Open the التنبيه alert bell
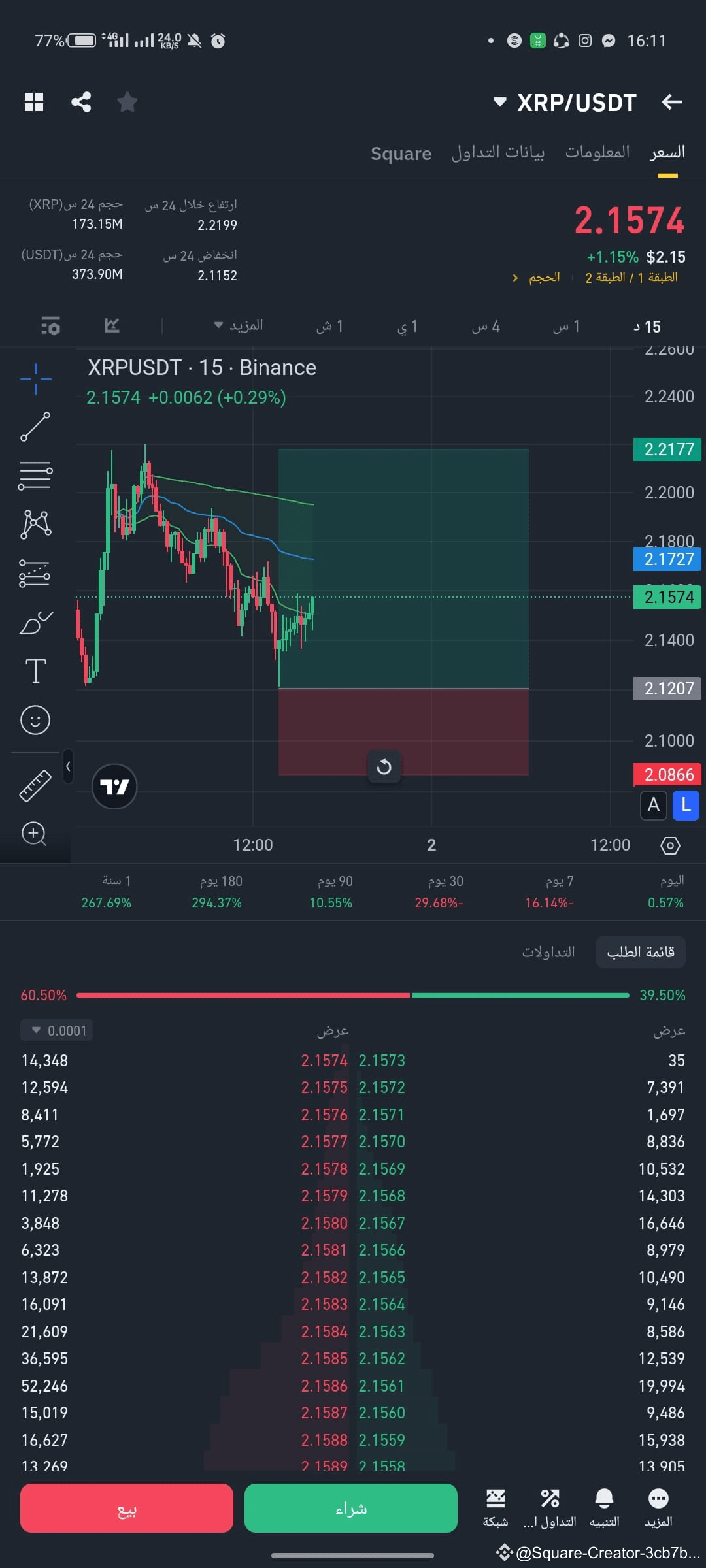Image resolution: width=706 pixels, height=1568 pixels. [604, 1508]
